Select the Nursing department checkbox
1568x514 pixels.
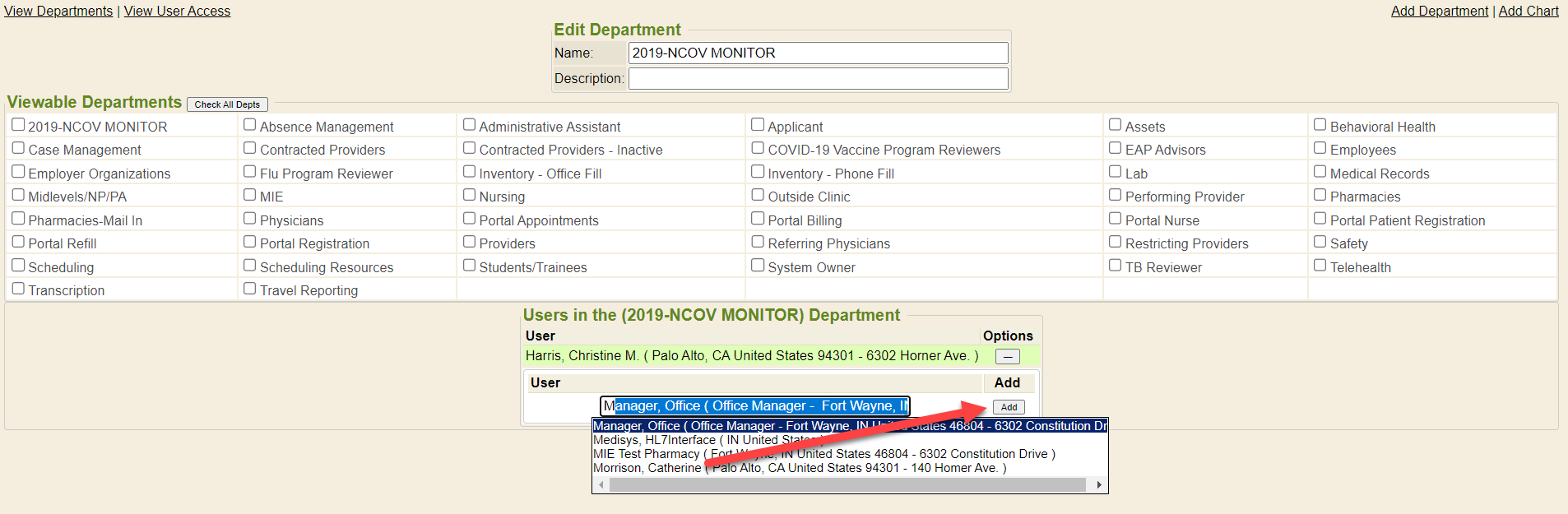pyautogui.click(x=469, y=195)
